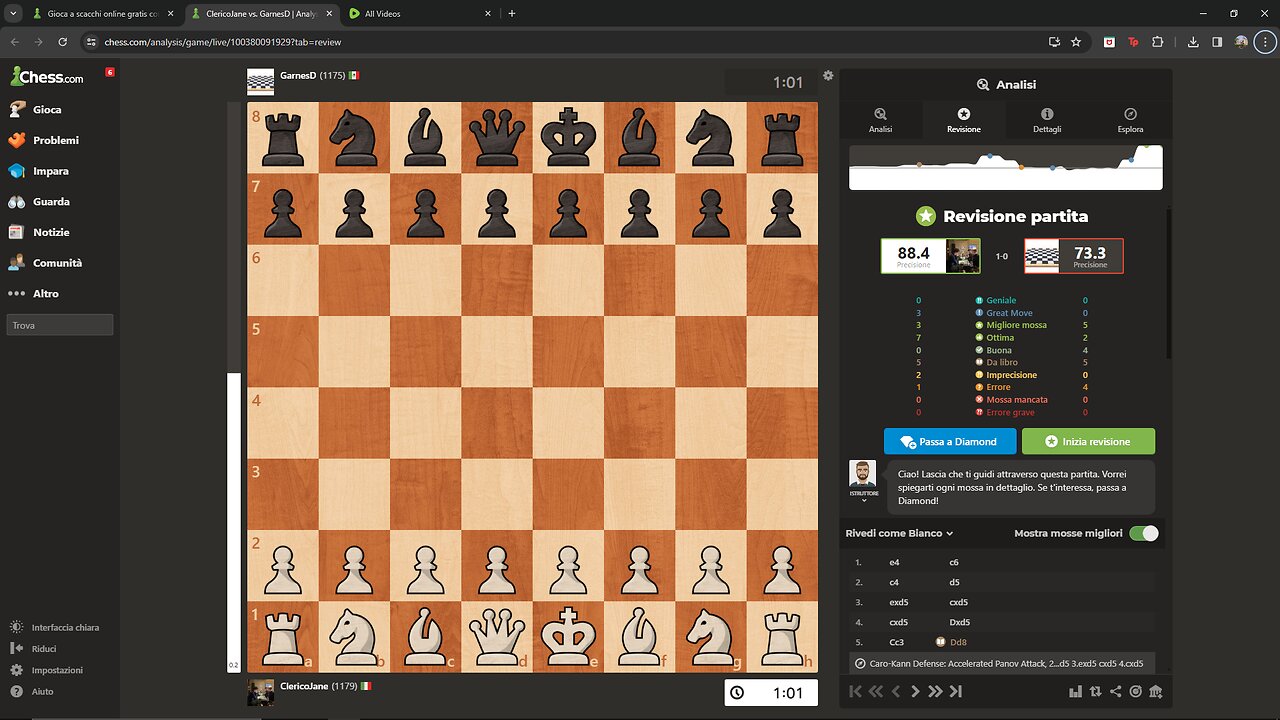Click the black queen on d8
The height and width of the screenshot is (720, 1280).
[497, 138]
